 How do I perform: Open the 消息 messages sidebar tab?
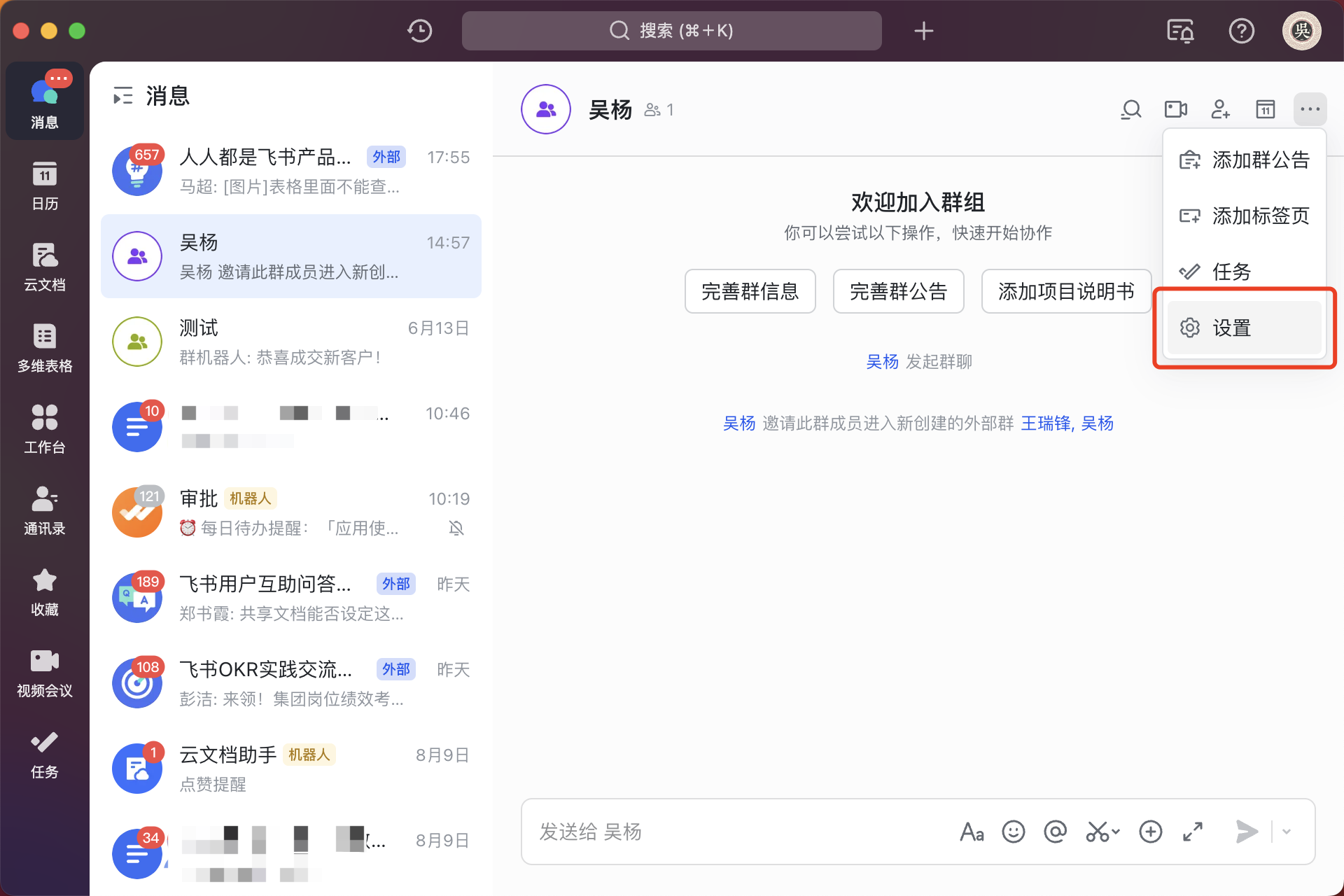coord(45,101)
